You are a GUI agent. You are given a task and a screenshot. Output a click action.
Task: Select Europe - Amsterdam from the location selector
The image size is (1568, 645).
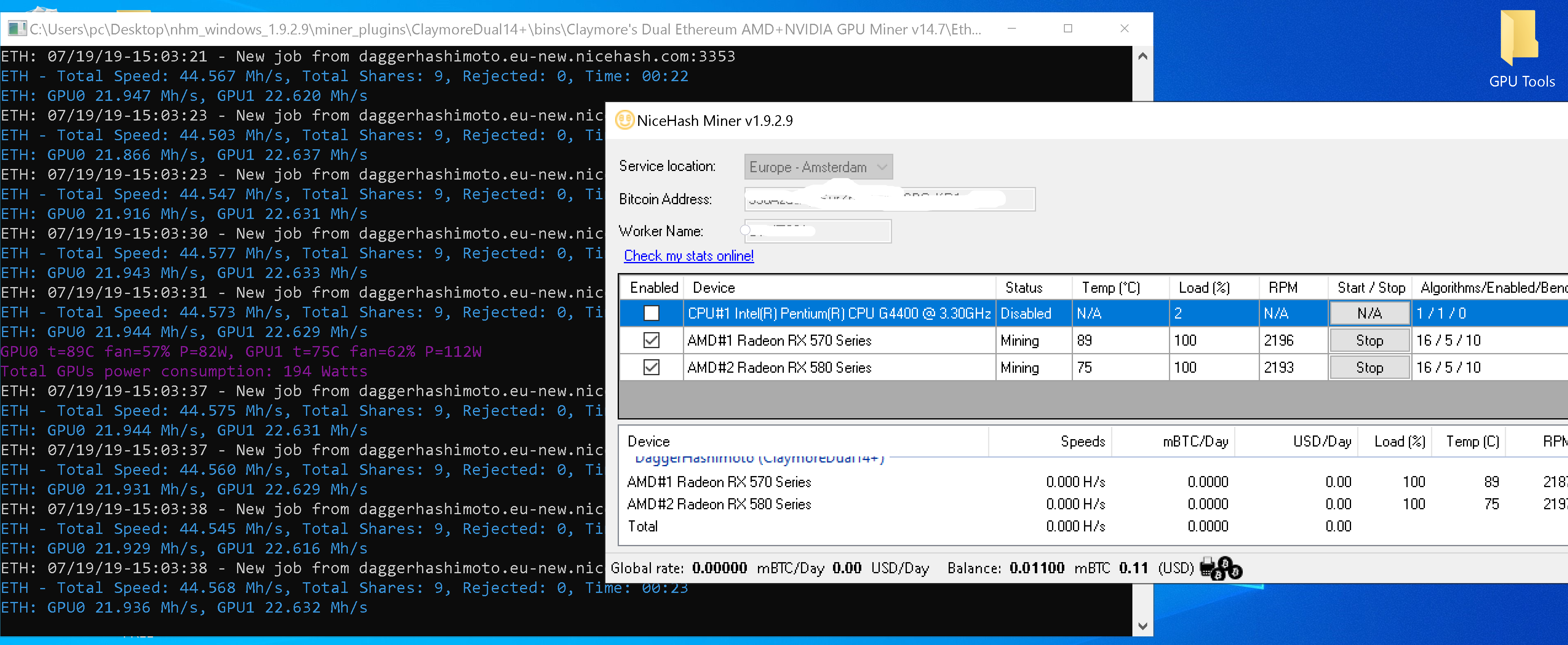click(810, 166)
